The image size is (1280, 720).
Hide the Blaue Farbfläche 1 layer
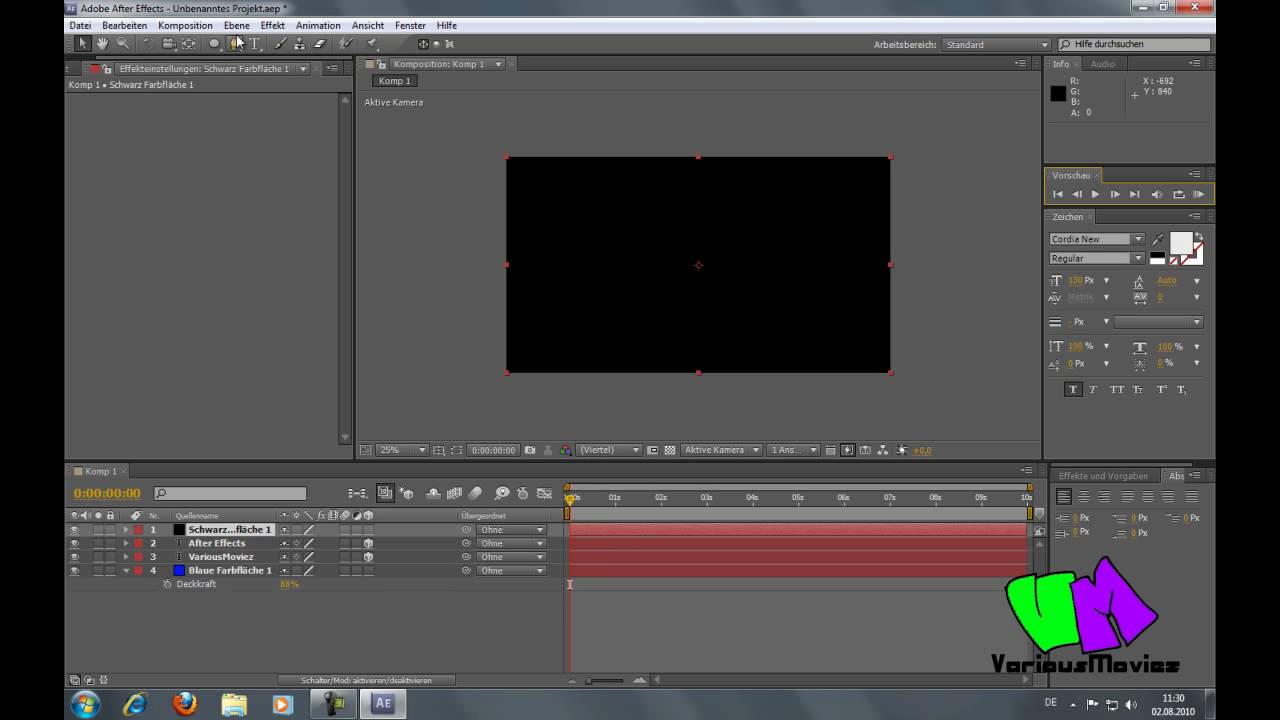click(73, 570)
